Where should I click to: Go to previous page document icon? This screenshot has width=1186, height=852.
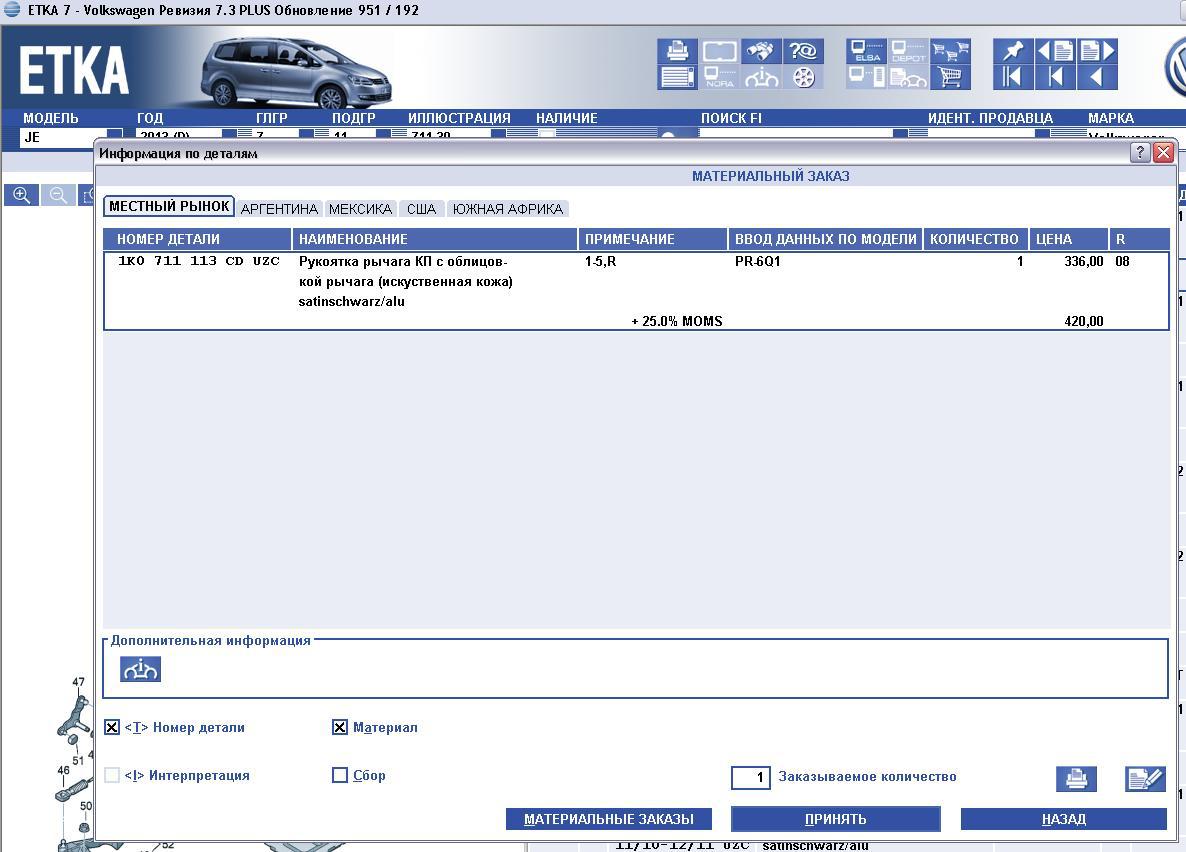(1055, 51)
